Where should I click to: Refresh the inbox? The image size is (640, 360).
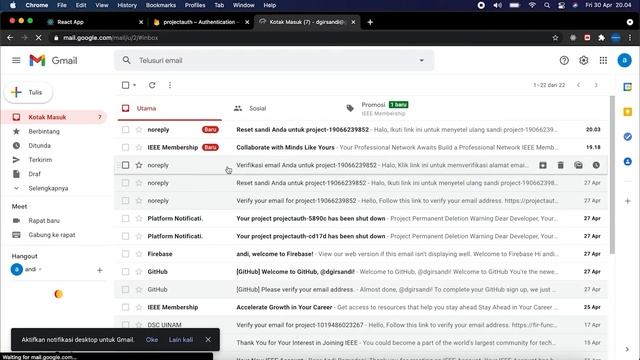coord(152,85)
